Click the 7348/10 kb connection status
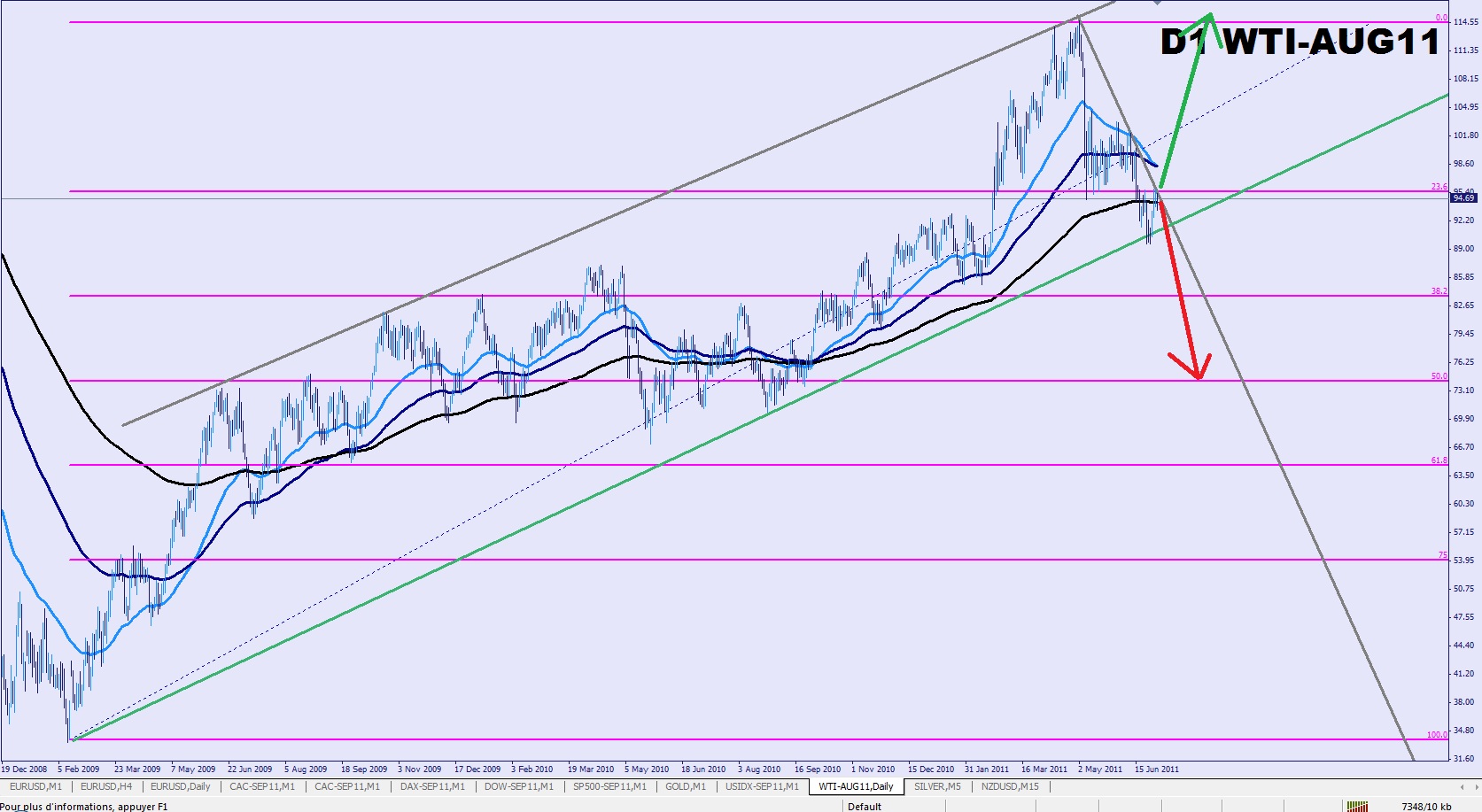 1426,807
